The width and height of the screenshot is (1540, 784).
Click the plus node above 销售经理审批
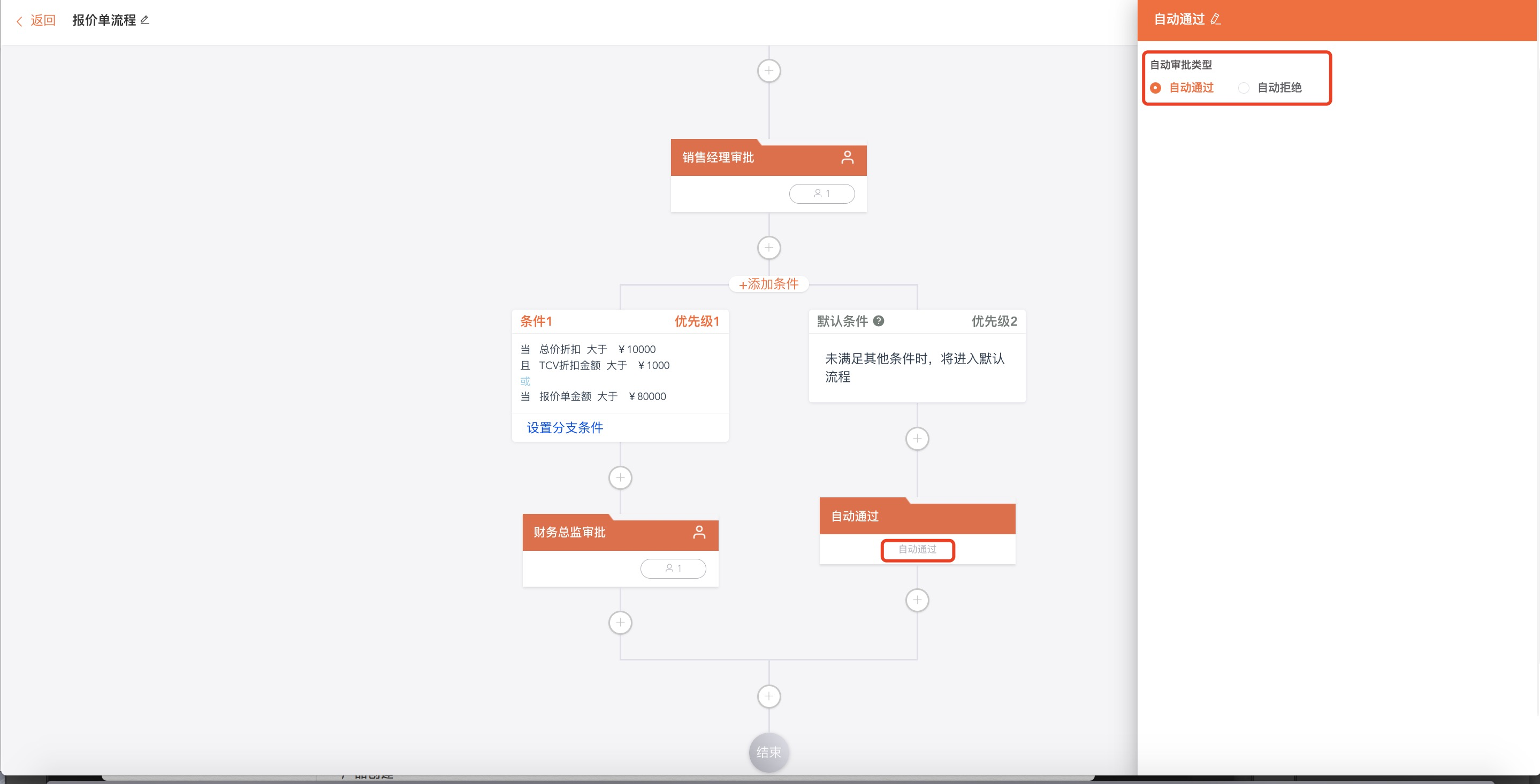pyautogui.click(x=769, y=71)
